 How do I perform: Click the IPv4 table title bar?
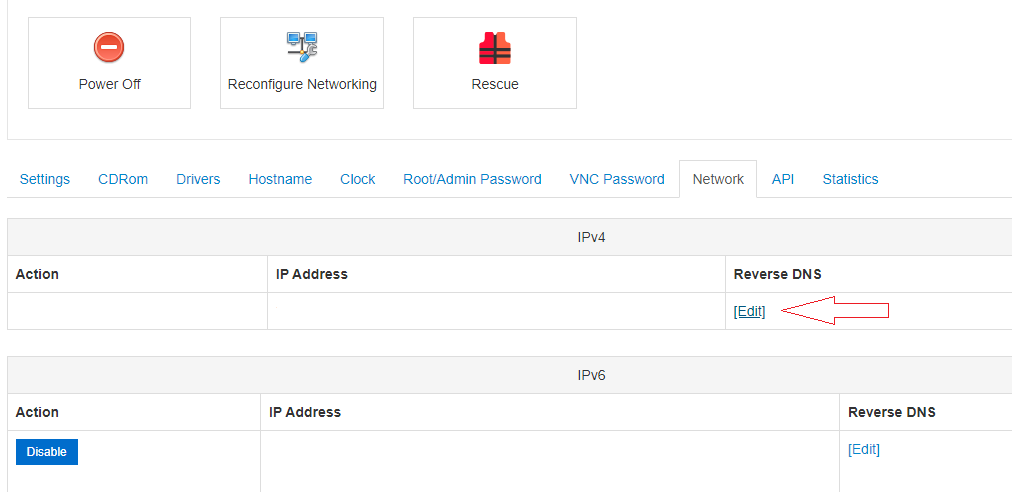592,237
